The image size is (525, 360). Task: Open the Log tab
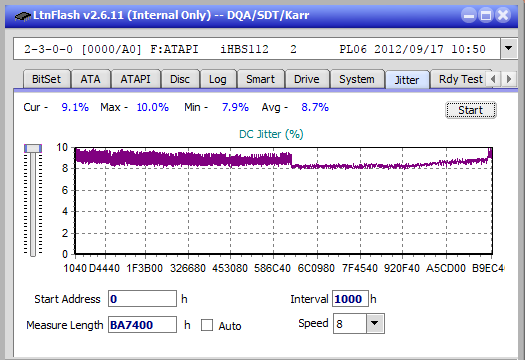click(218, 79)
